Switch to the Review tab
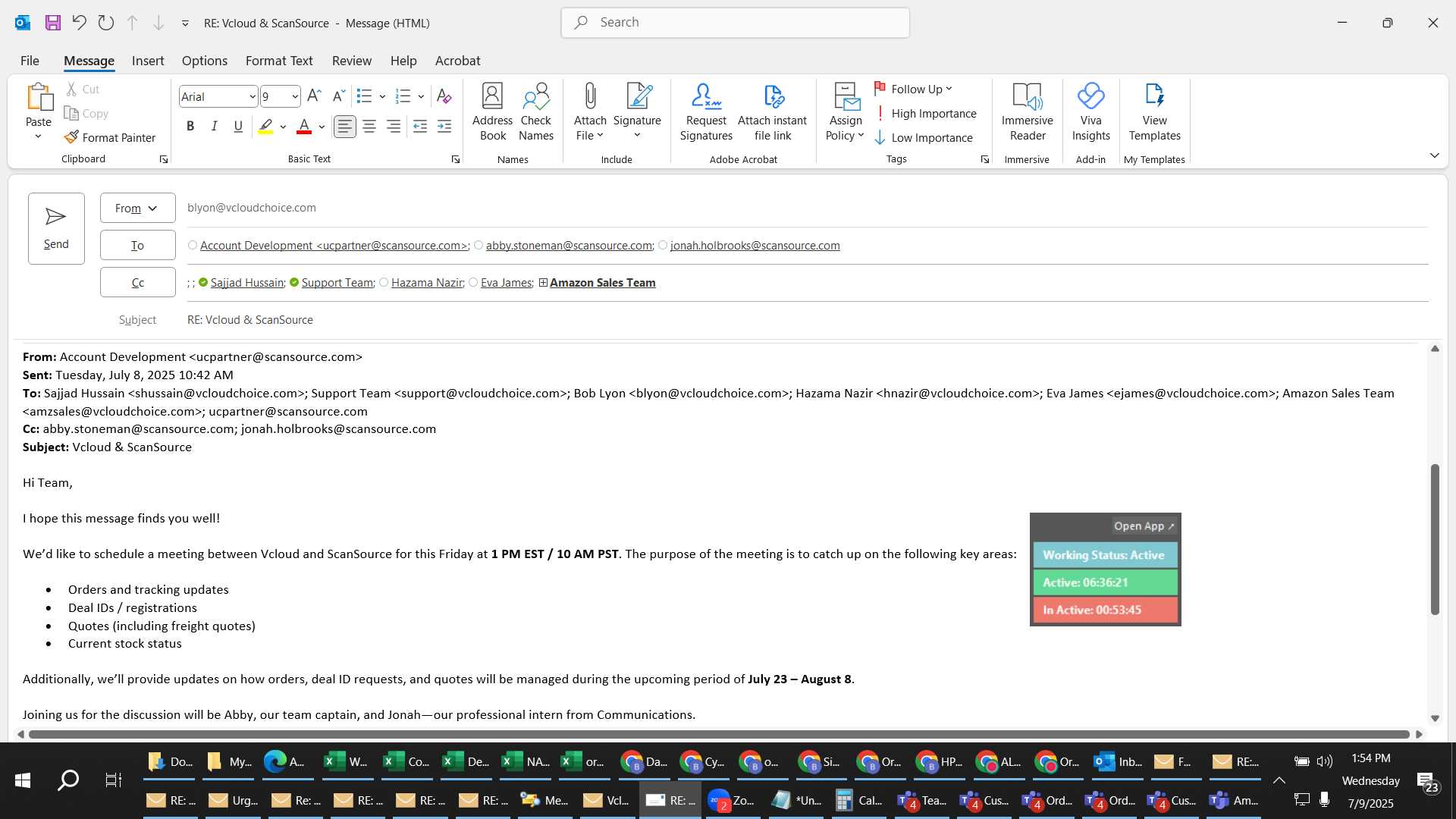The width and height of the screenshot is (1456, 819). 352,61
